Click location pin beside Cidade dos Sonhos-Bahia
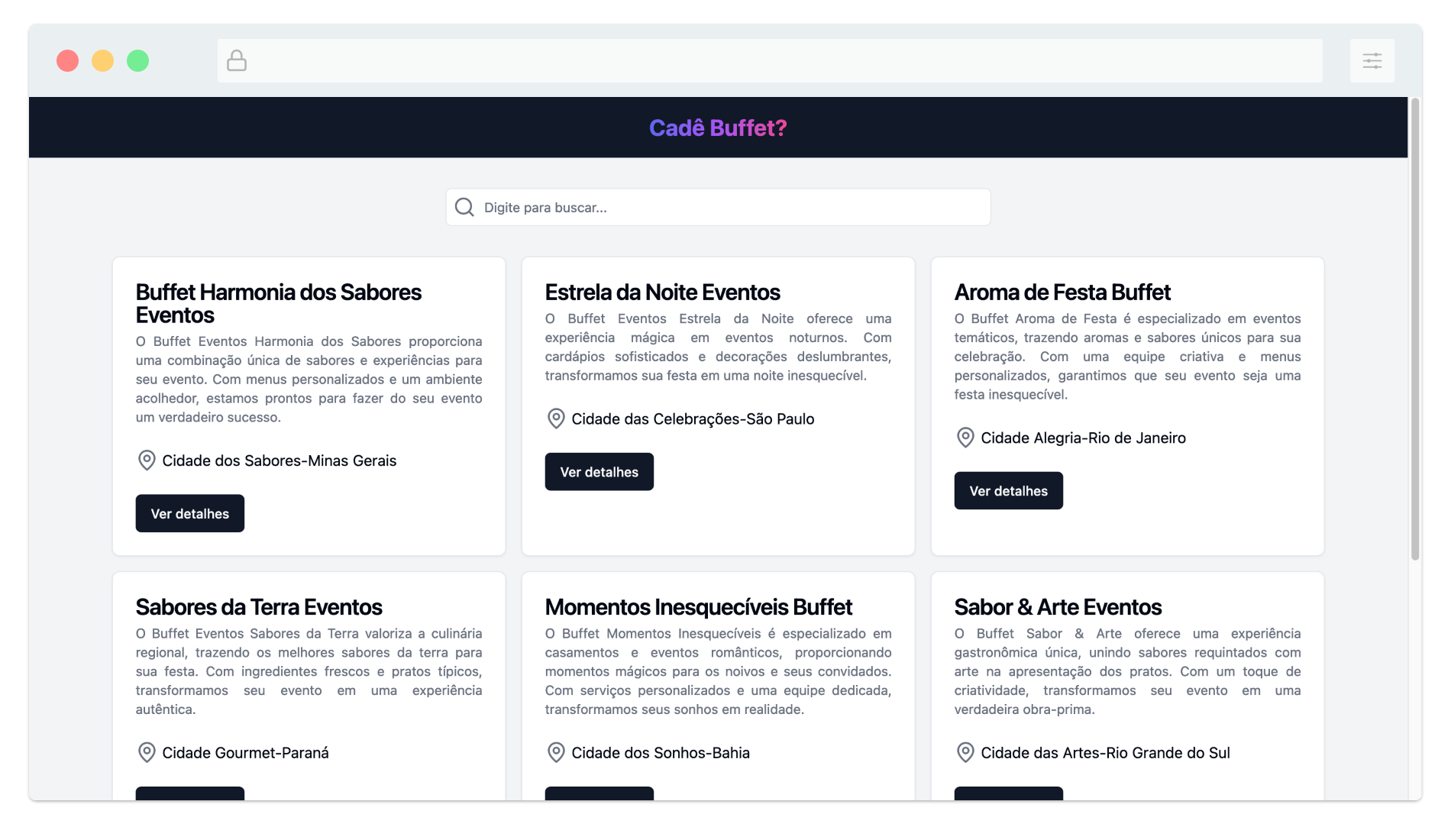Screen dimensions: 1451x840 [556, 752]
